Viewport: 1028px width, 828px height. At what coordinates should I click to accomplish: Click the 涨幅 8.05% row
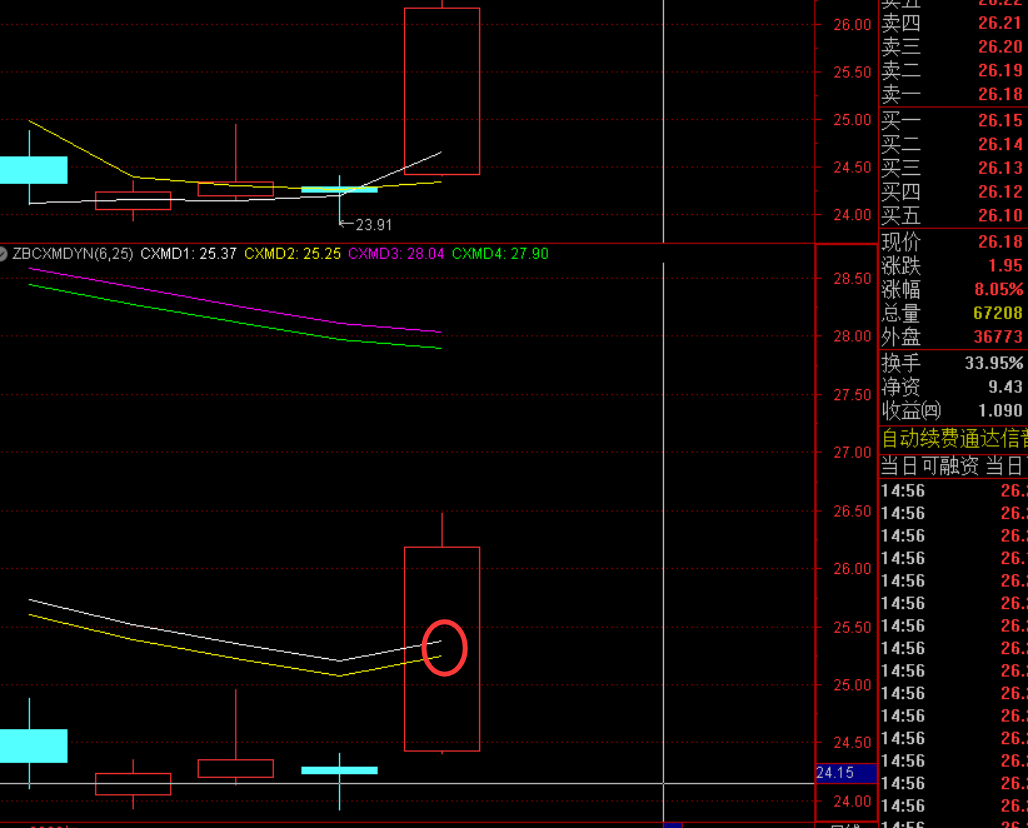click(x=953, y=289)
